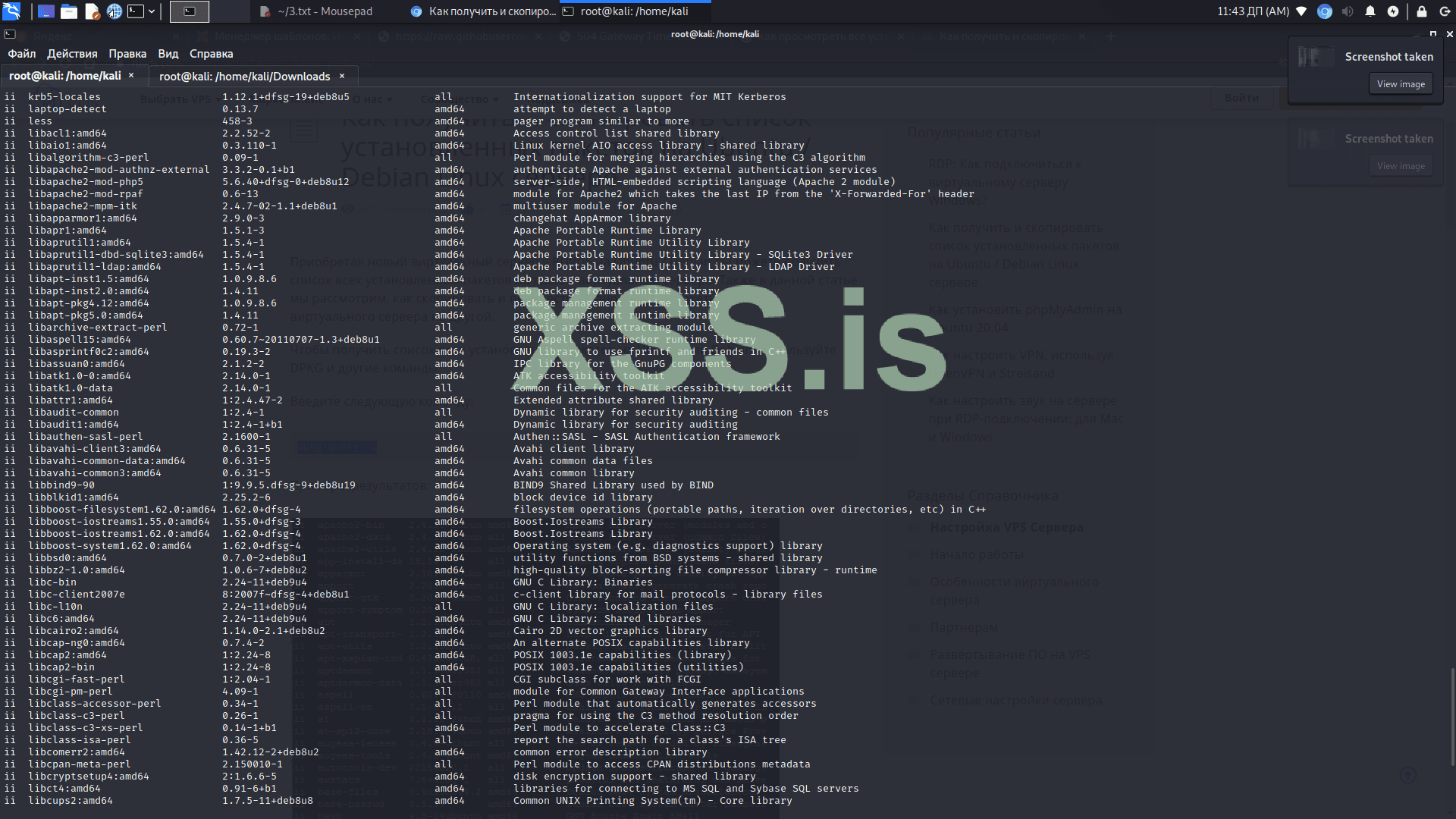The image size is (1456, 819).
Task: Mute the volume via the speaker icon
Action: (x=1348, y=11)
